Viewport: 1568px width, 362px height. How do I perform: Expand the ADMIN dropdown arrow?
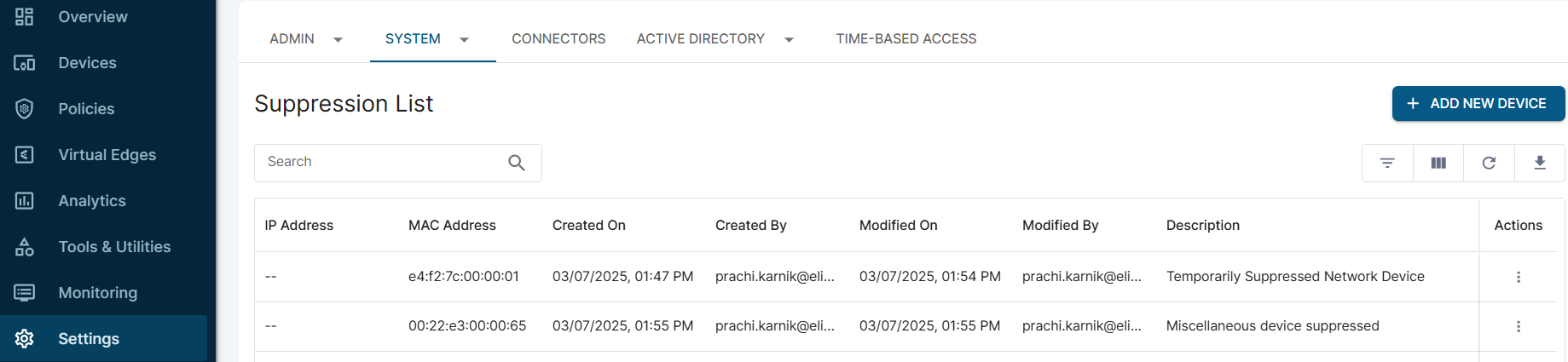point(338,40)
